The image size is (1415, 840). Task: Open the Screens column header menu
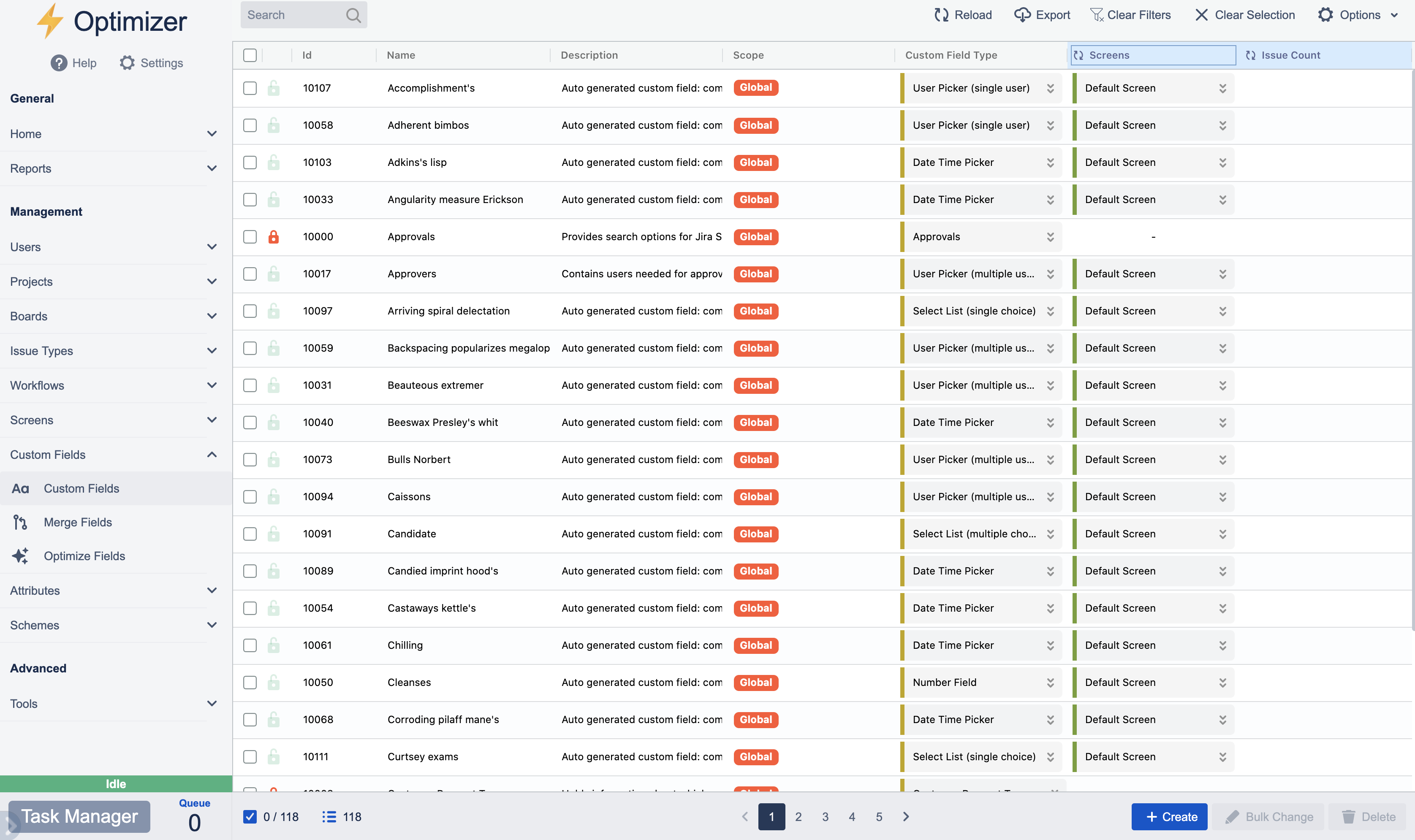pos(1152,55)
